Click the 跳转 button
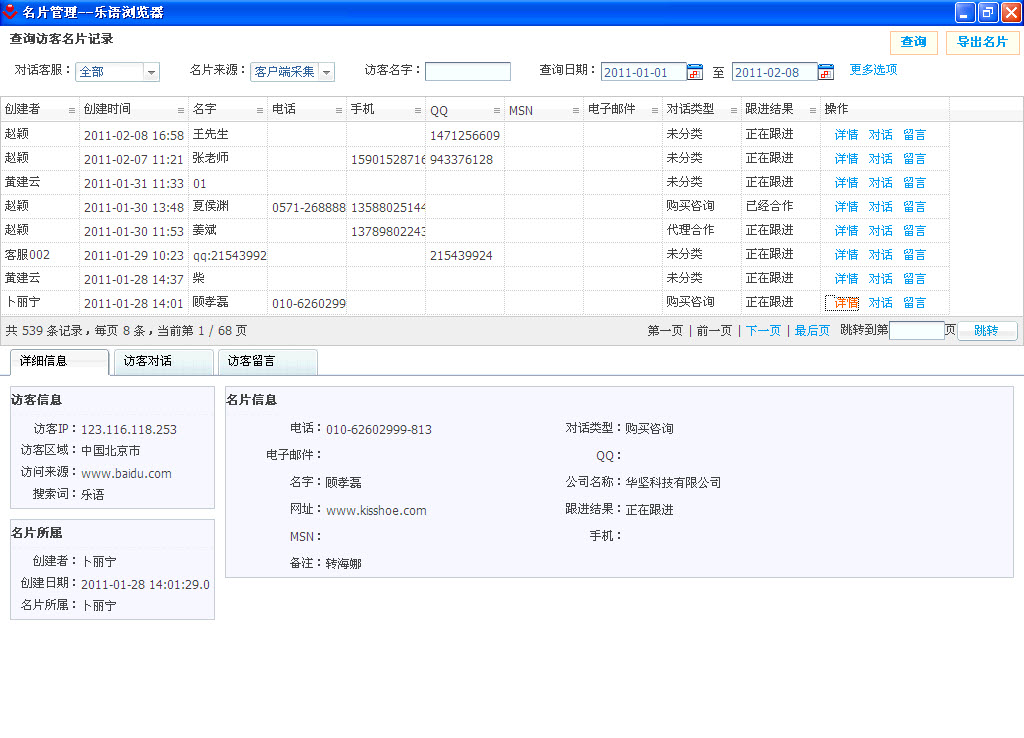The height and width of the screenshot is (738, 1024). point(986,330)
